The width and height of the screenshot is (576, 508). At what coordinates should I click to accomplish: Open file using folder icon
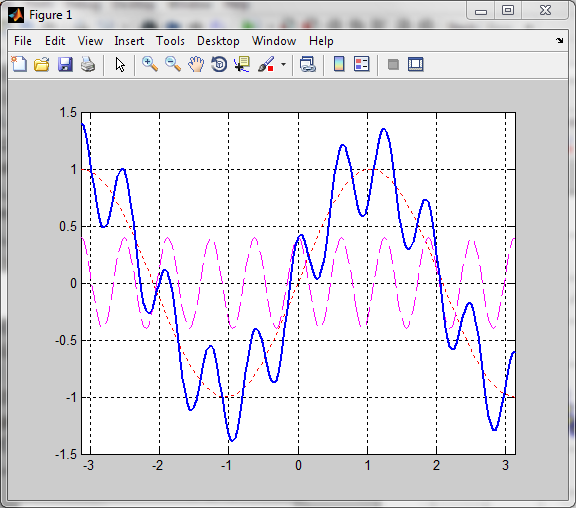tap(42, 64)
